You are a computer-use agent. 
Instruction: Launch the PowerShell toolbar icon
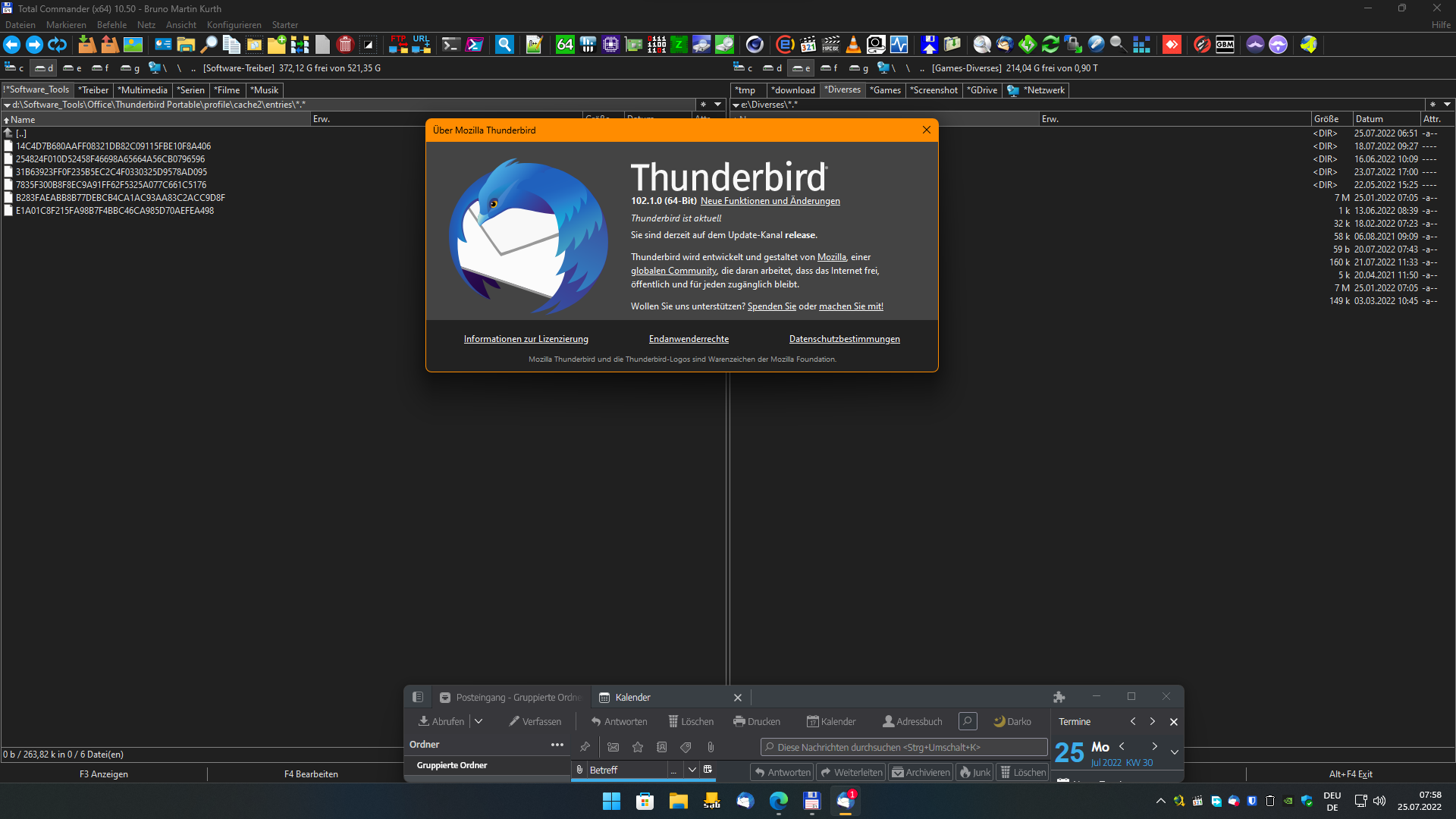(475, 45)
